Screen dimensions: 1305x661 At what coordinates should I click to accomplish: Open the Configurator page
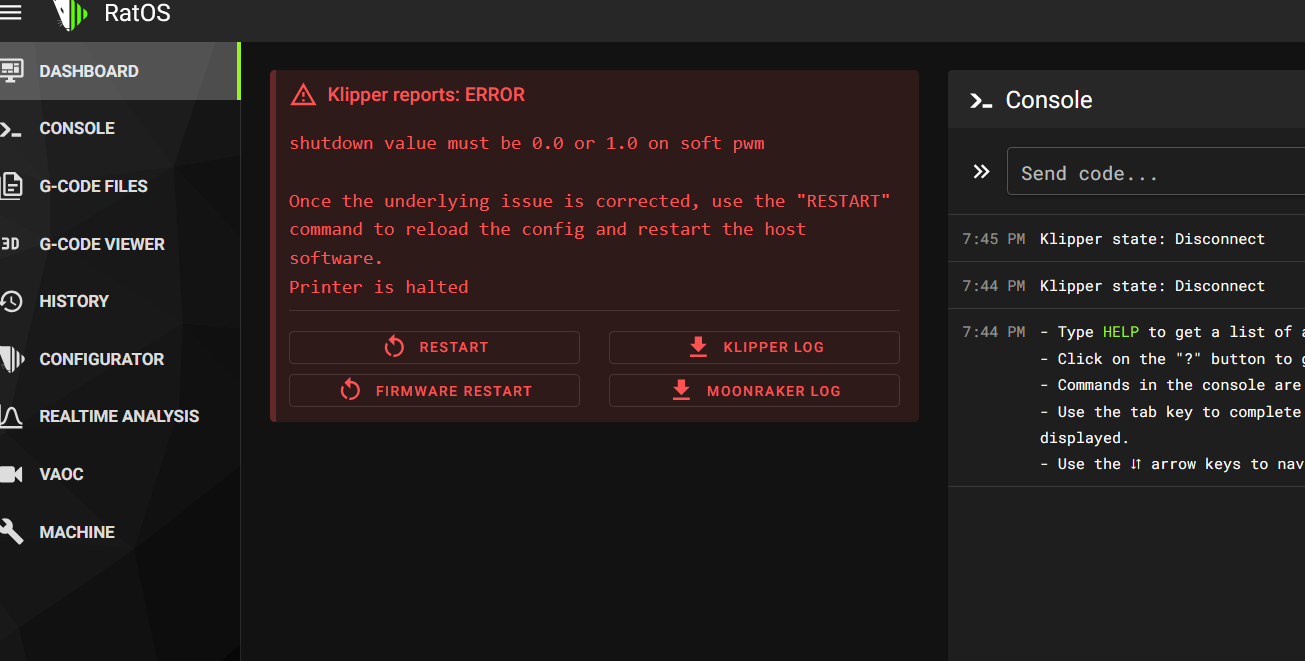tap(120, 359)
